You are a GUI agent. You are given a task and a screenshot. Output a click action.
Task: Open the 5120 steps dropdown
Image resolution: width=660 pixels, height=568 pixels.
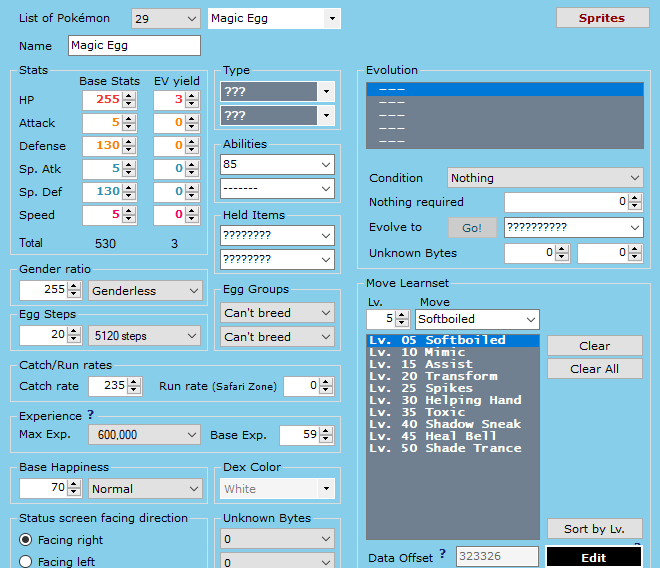point(144,336)
